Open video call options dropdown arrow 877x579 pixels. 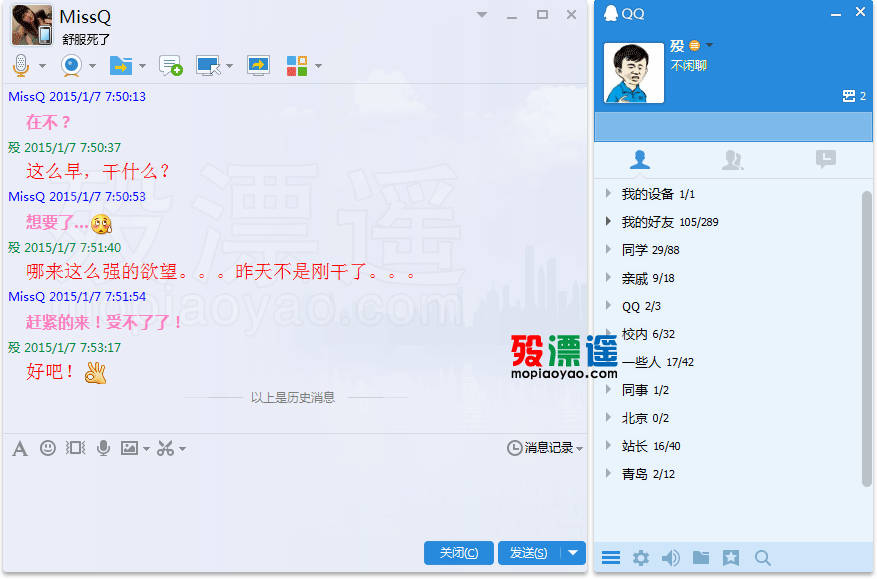coord(92,66)
